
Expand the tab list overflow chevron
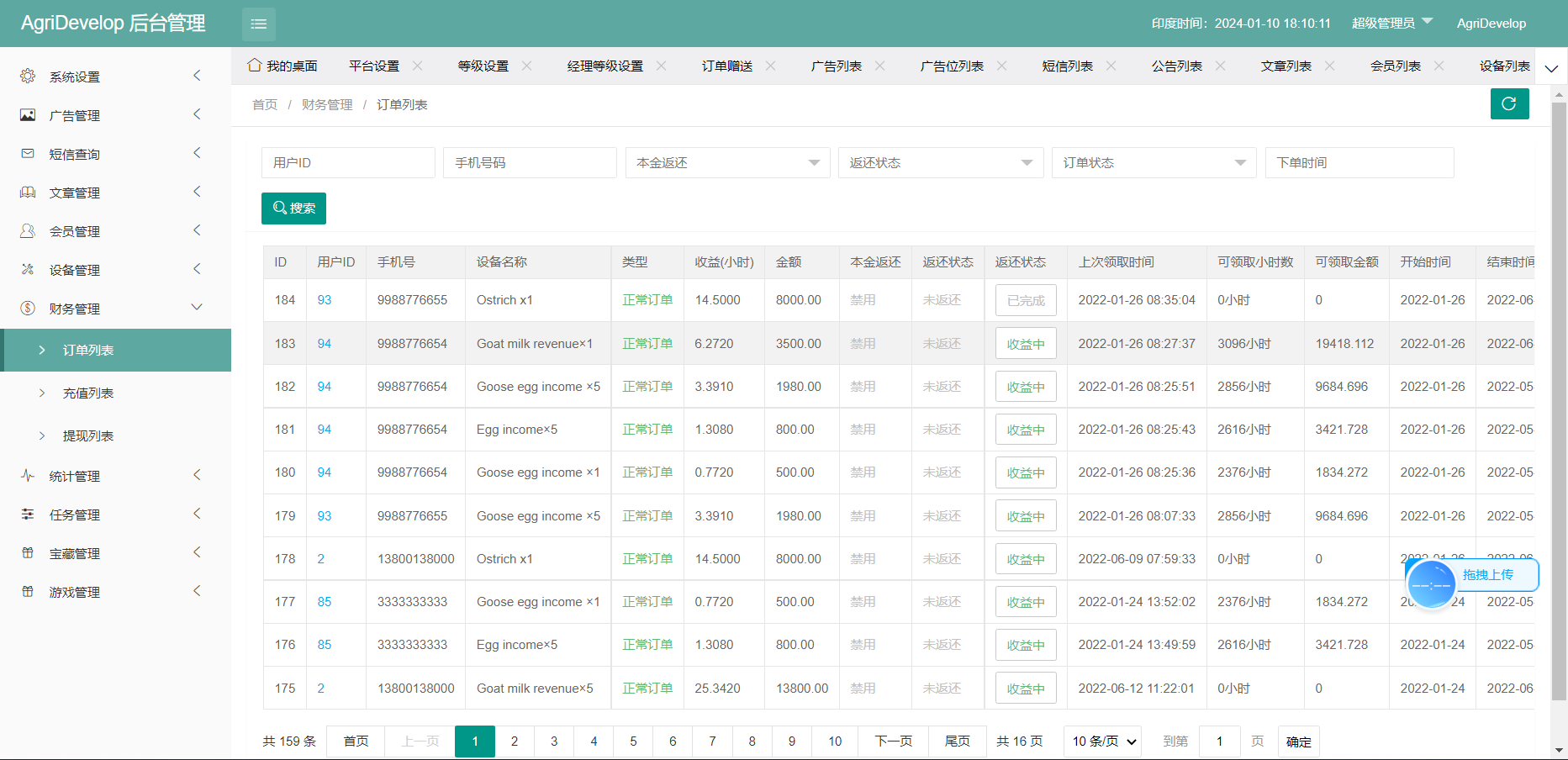[x=1551, y=67]
